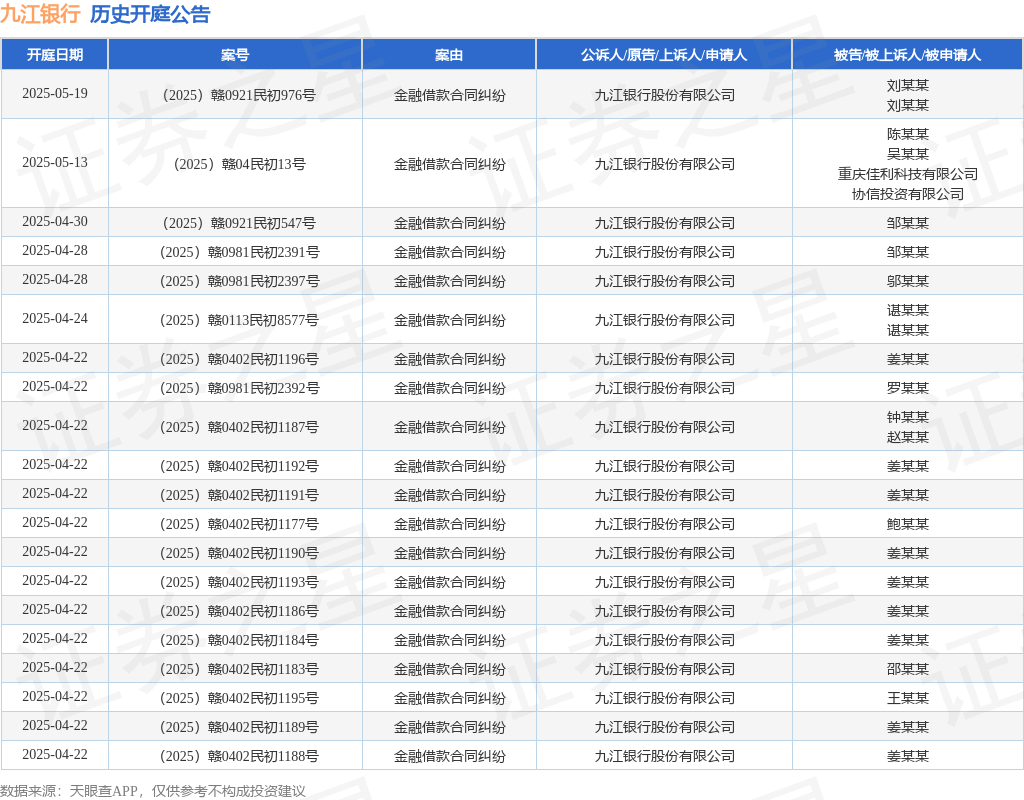Click defendant 陈某某
Screen dimensions: 1024x800
[908, 135]
